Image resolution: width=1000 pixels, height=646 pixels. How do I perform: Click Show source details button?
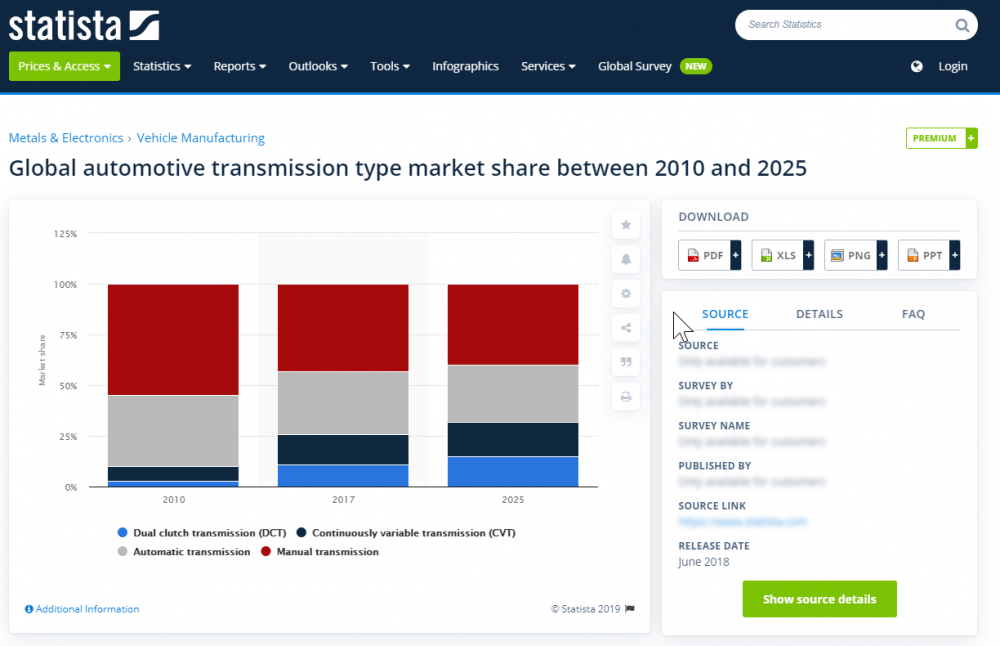[x=819, y=599]
